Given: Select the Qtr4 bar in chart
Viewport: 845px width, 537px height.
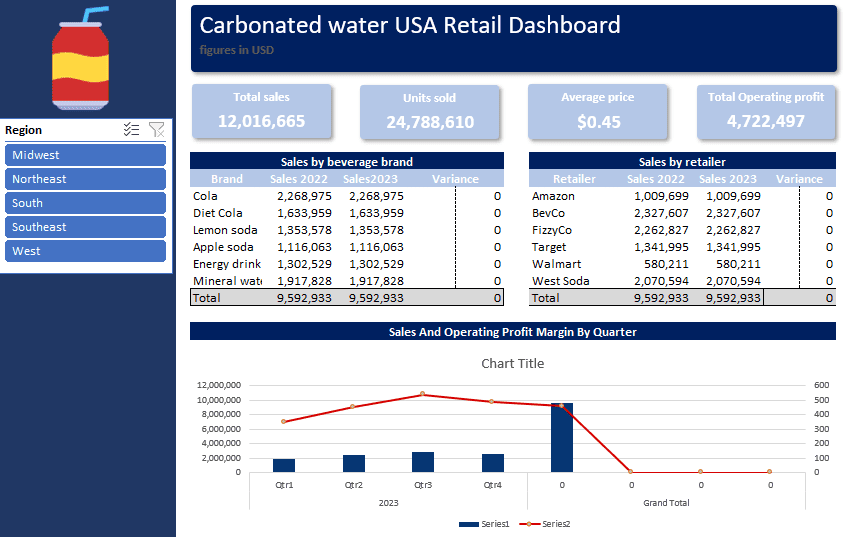Looking at the screenshot, I should click(x=493, y=463).
